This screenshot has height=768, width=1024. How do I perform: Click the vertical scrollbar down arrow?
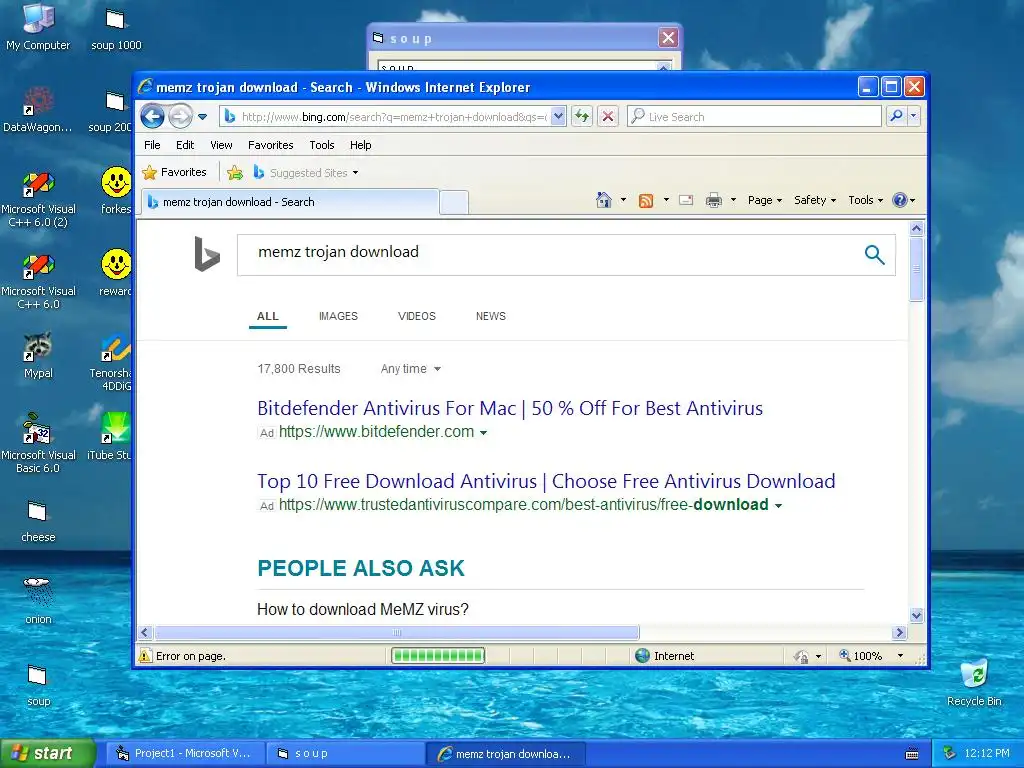916,615
